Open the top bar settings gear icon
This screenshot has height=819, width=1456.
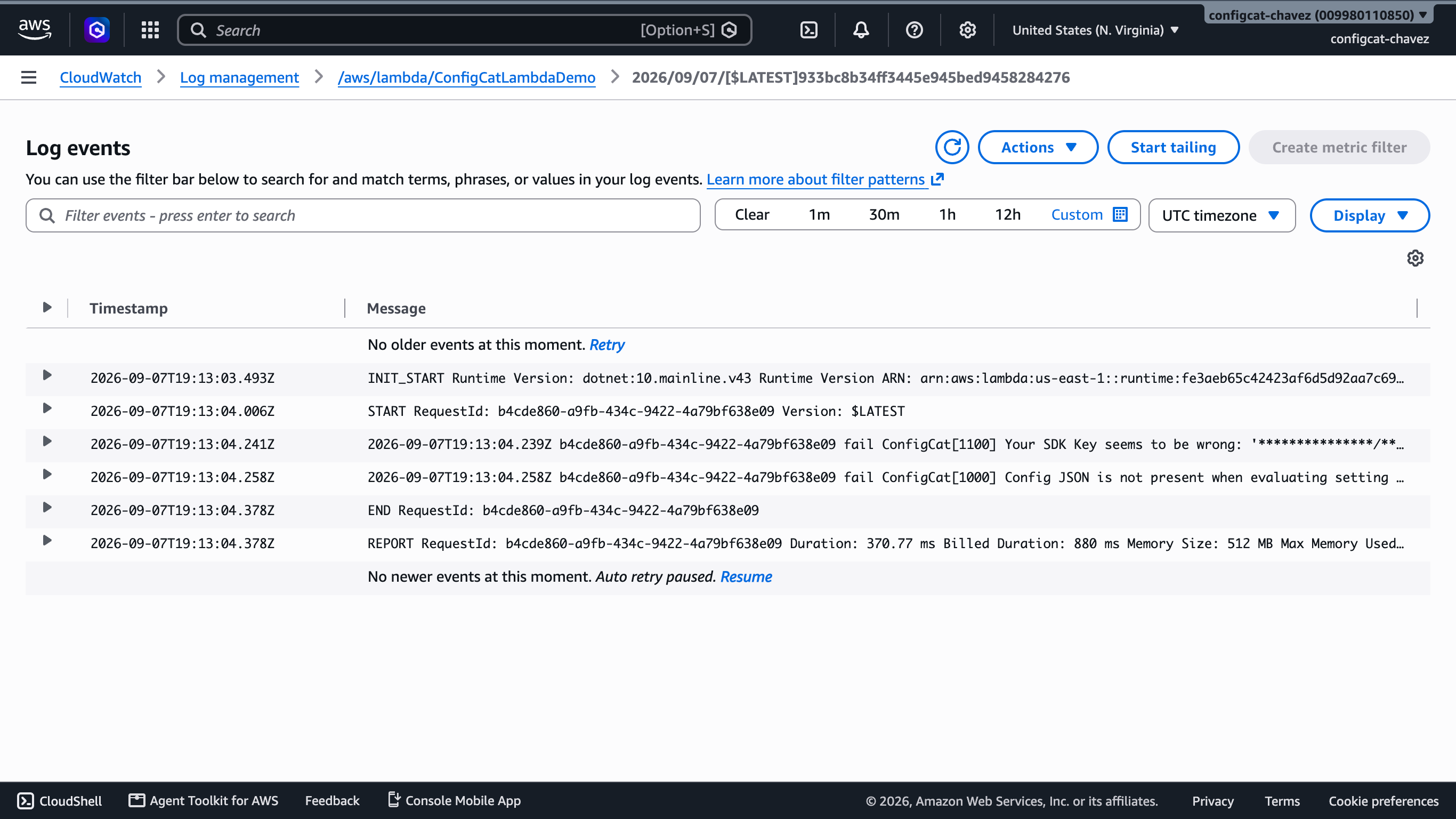tap(967, 30)
